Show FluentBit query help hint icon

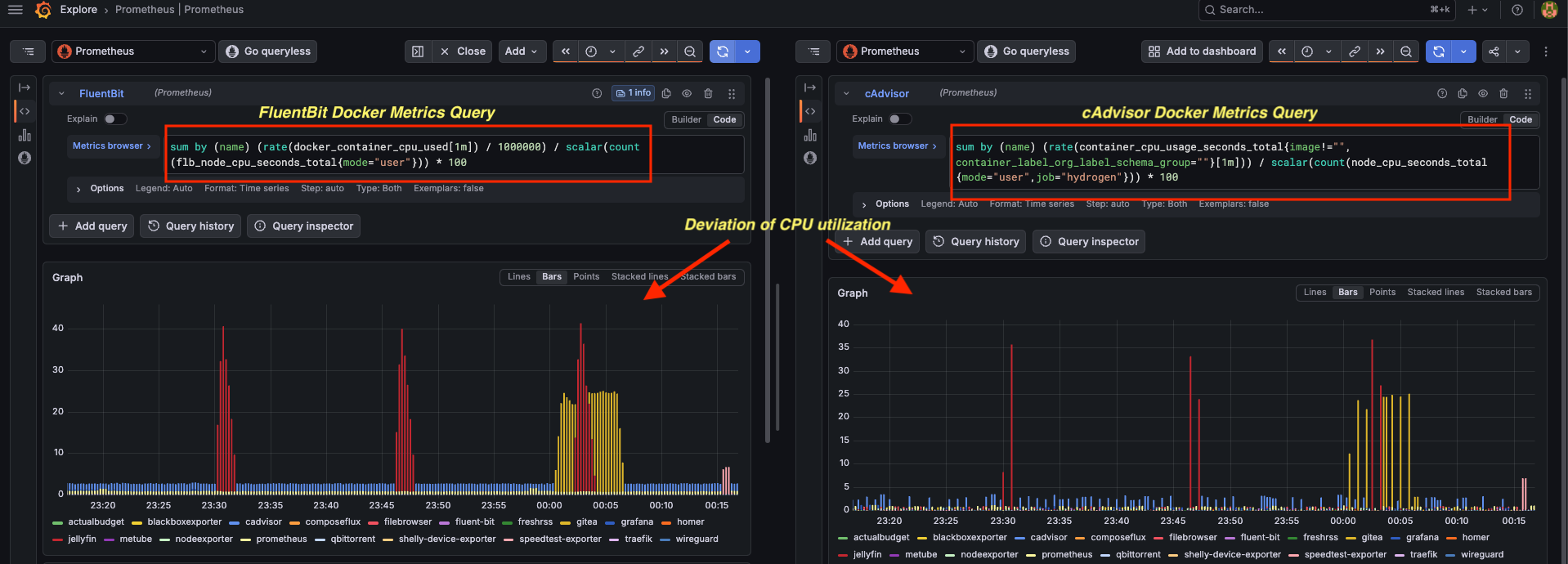tap(597, 93)
